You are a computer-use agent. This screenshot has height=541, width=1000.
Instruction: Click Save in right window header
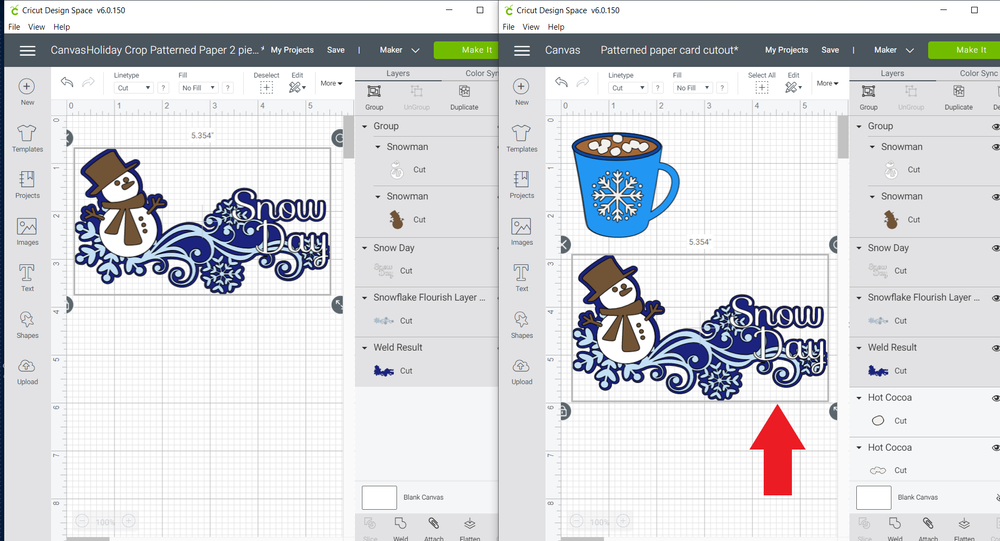pos(830,50)
